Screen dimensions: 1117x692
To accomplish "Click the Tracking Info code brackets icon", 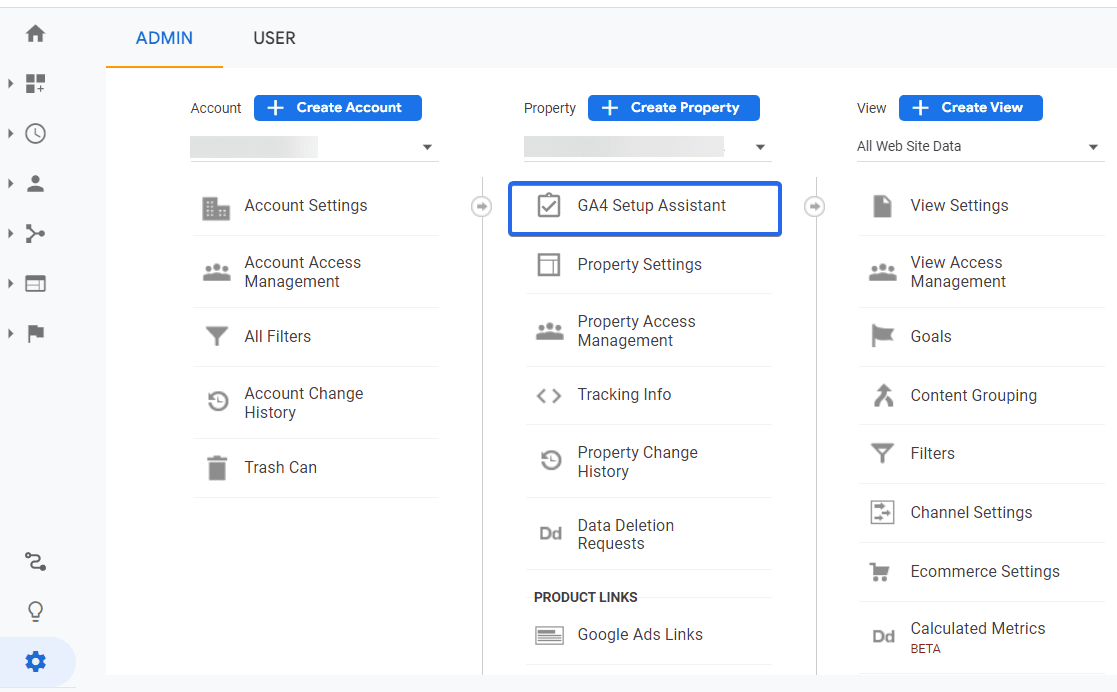I will (549, 396).
